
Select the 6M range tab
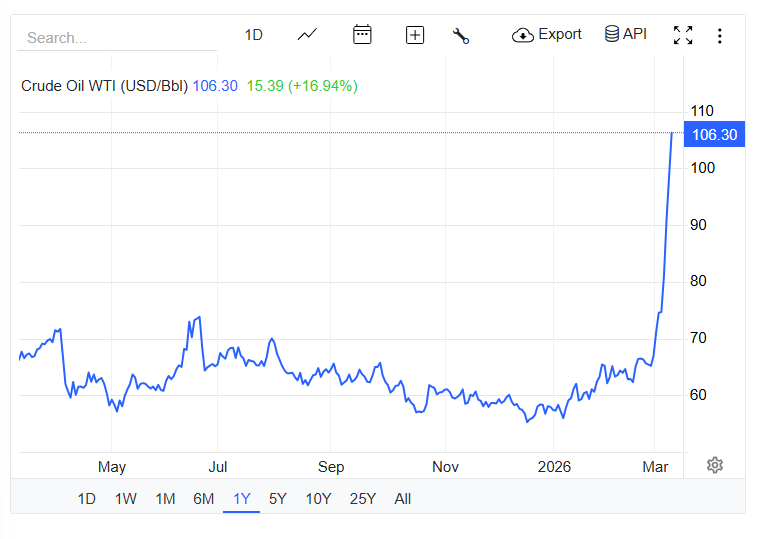[x=203, y=499]
